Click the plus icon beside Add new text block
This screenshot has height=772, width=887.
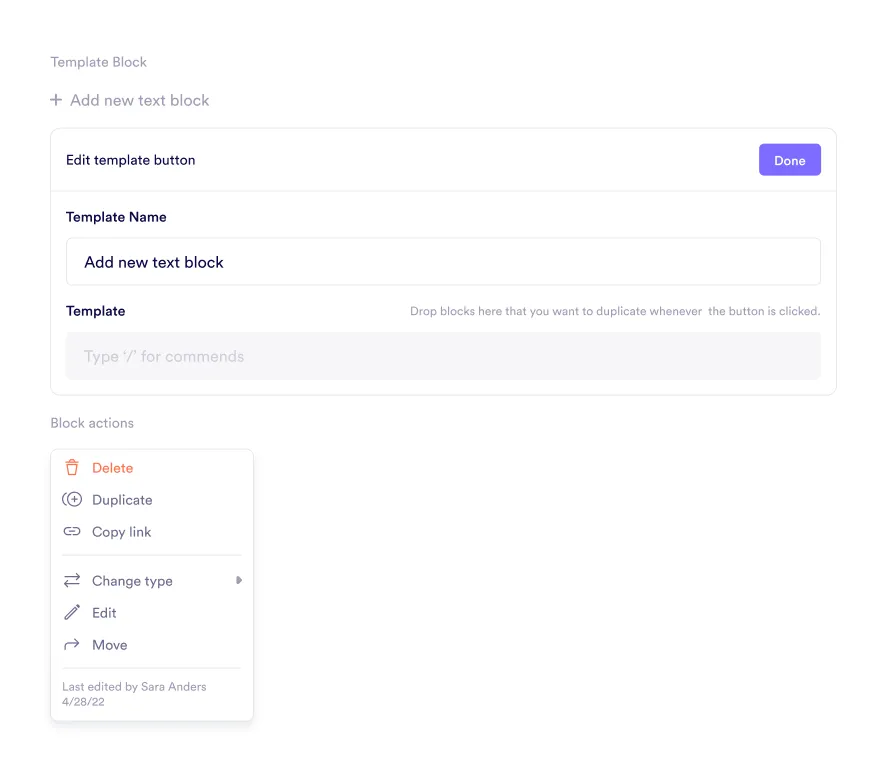pos(56,100)
